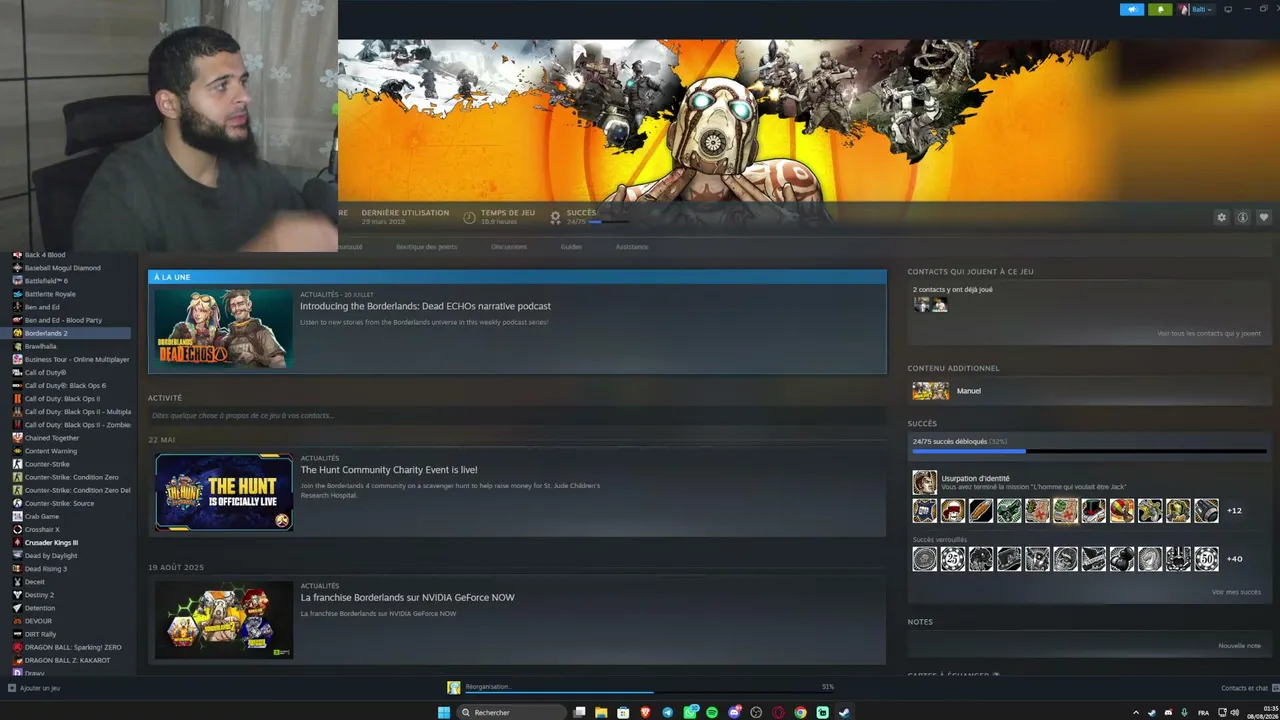The height and width of the screenshot is (720, 1280).
Task: Open Google Chrome from the taskbar
Action: (800, 713)
